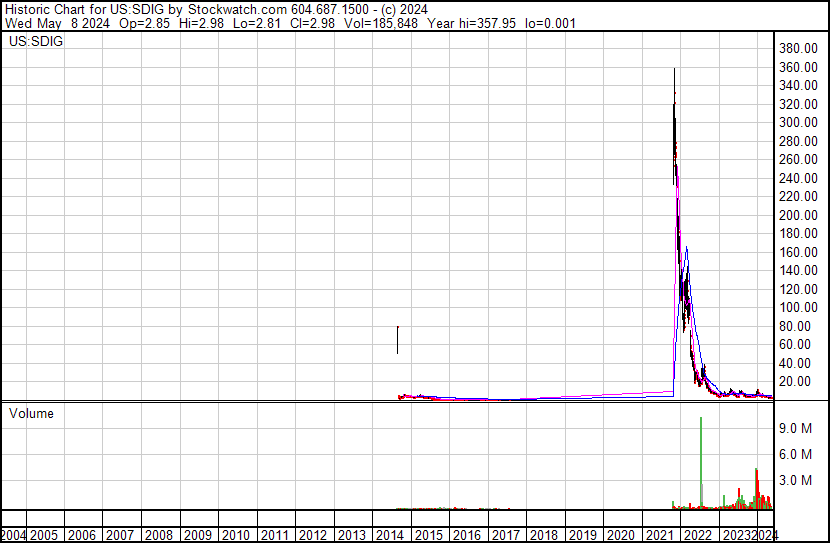Viewport: 830px width, 543px height.
Task: Click the 2022 year label
Action: [698, 535]
